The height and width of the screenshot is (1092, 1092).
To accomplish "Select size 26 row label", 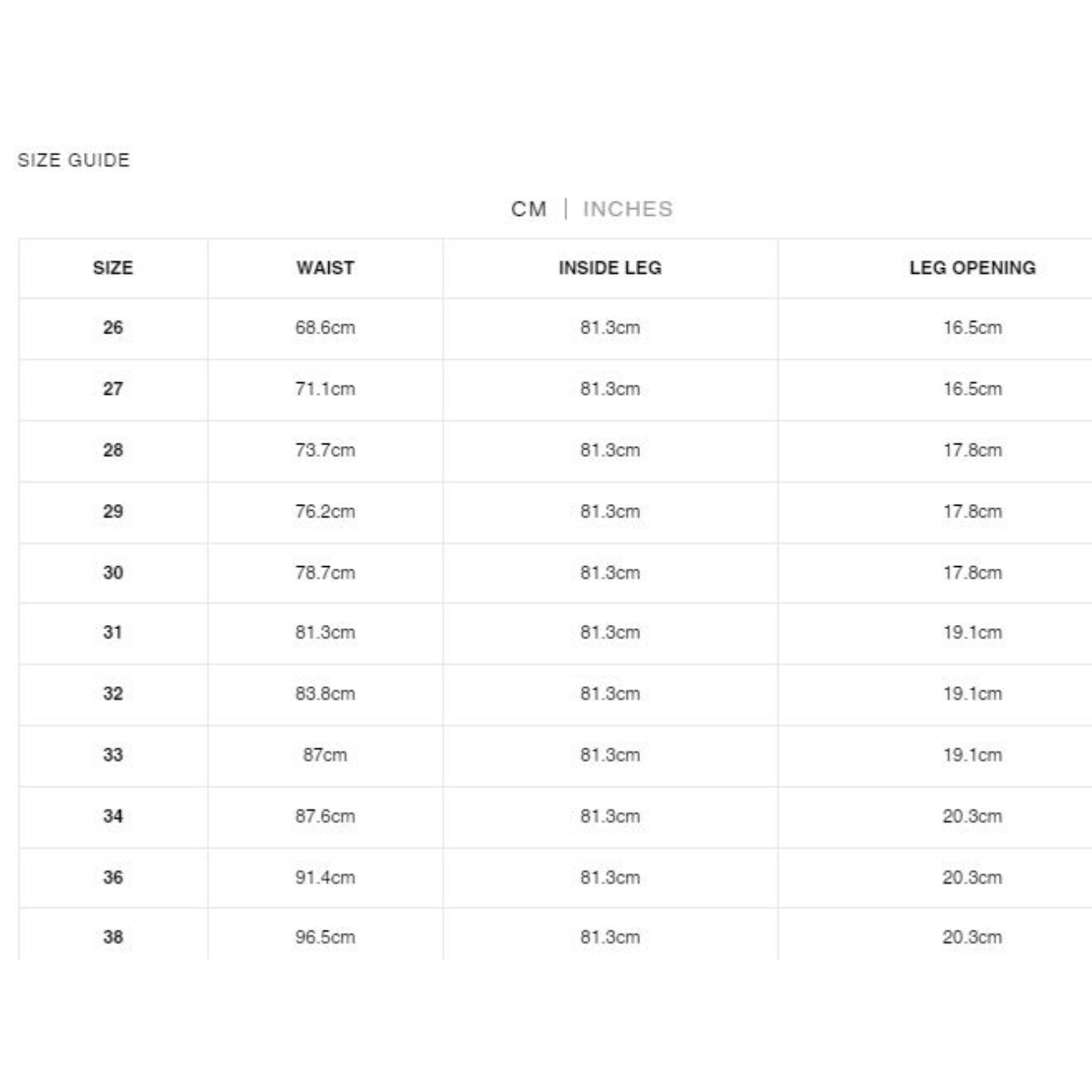I will click(x=113, y=328).
